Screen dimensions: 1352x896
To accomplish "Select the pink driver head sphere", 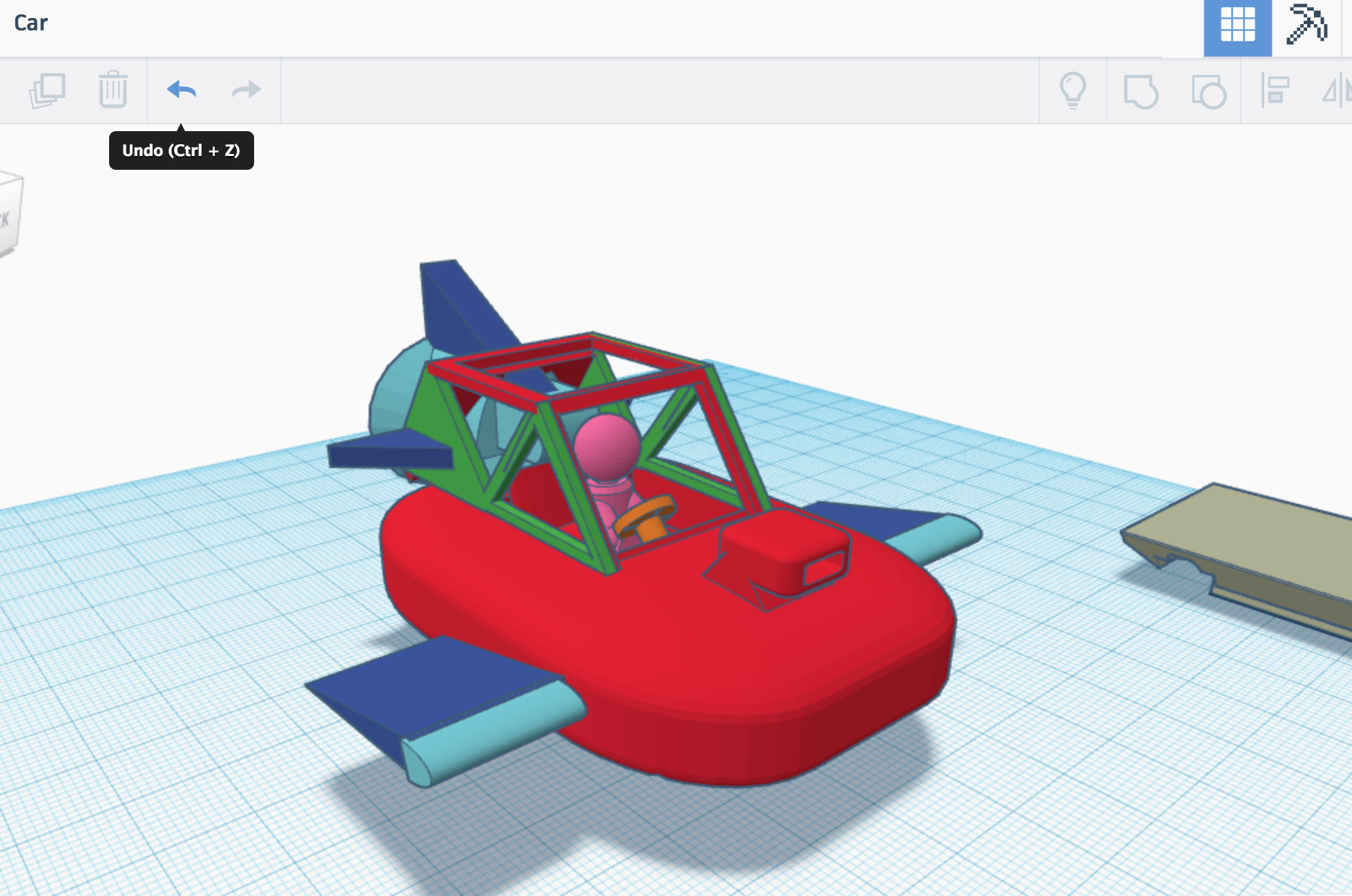I will coord(606,445).
